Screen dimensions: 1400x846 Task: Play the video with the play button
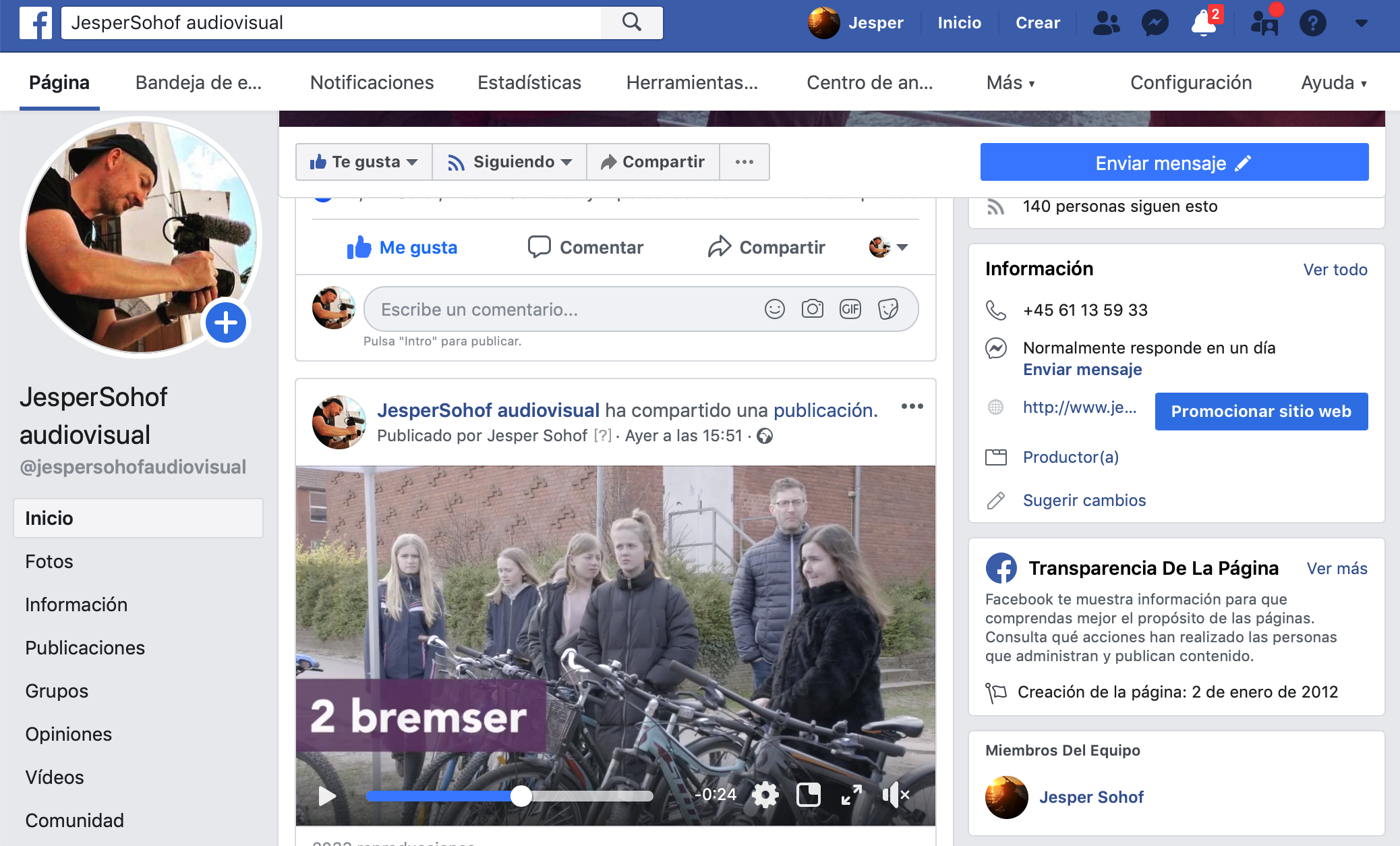[x=327, y=796]
